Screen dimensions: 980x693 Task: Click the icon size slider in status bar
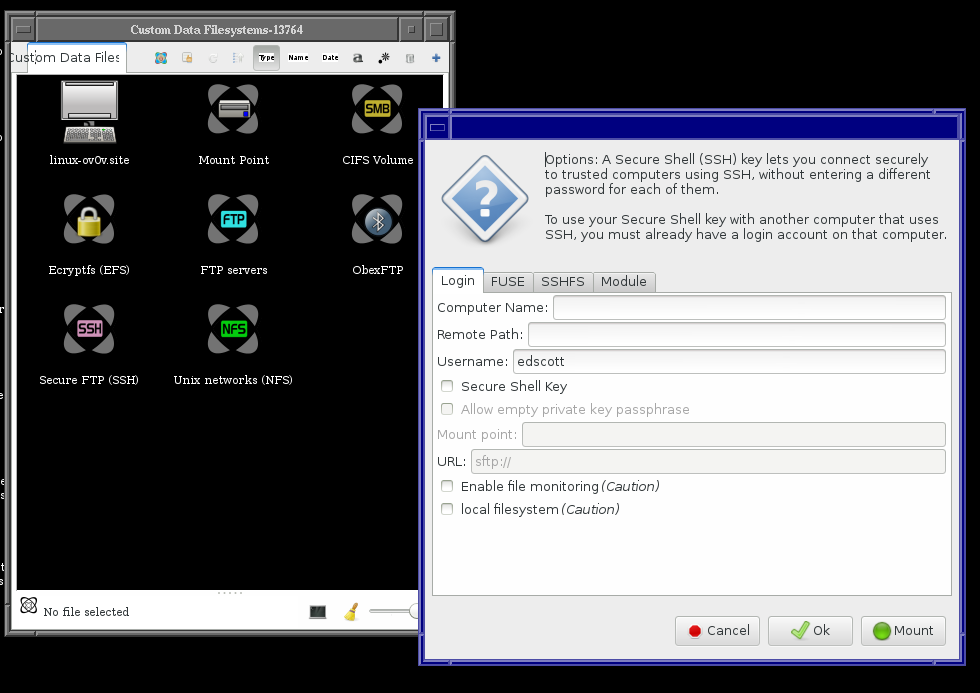click(392, 611)
